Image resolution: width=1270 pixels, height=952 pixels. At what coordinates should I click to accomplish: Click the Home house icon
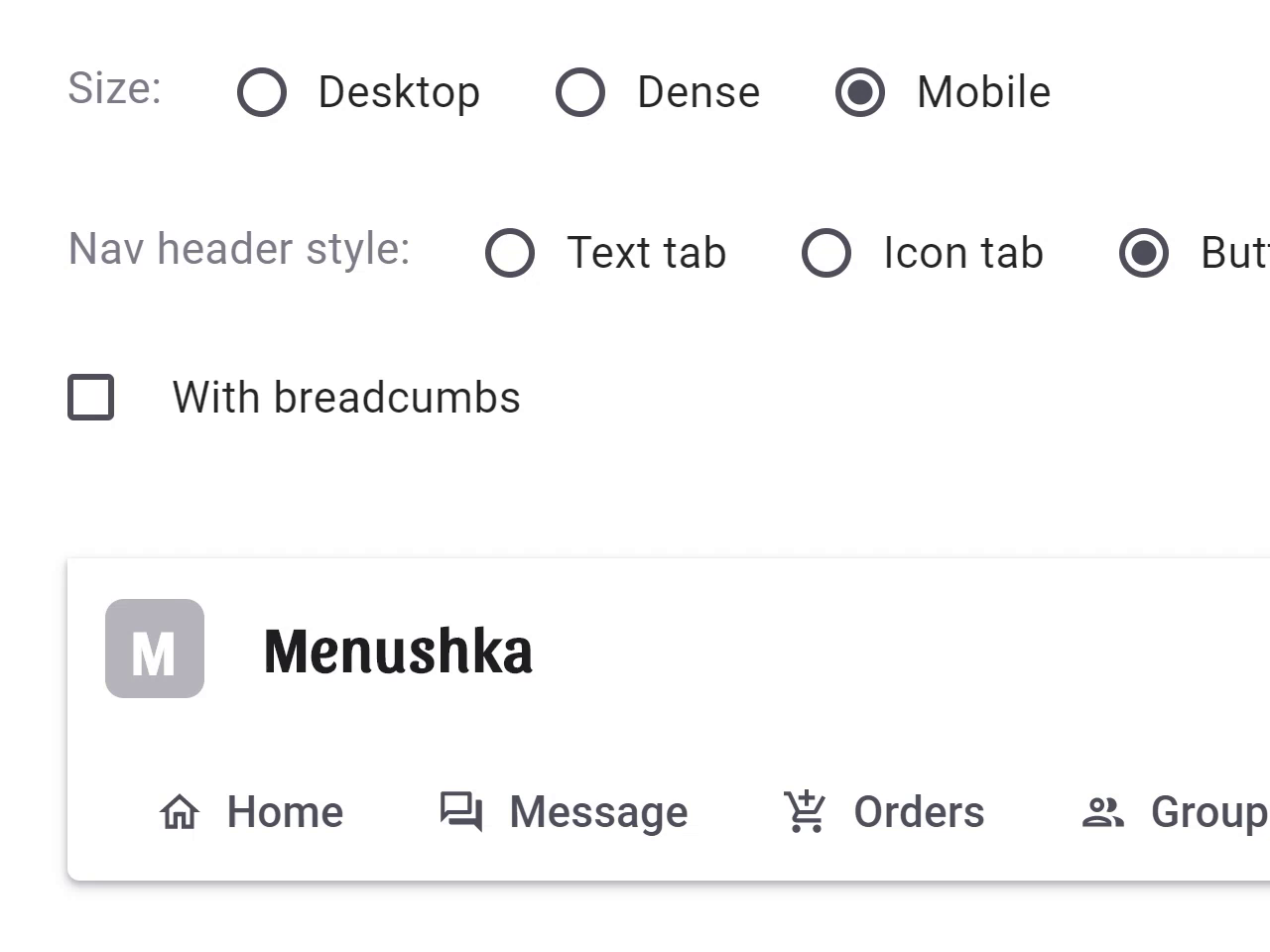180,812
